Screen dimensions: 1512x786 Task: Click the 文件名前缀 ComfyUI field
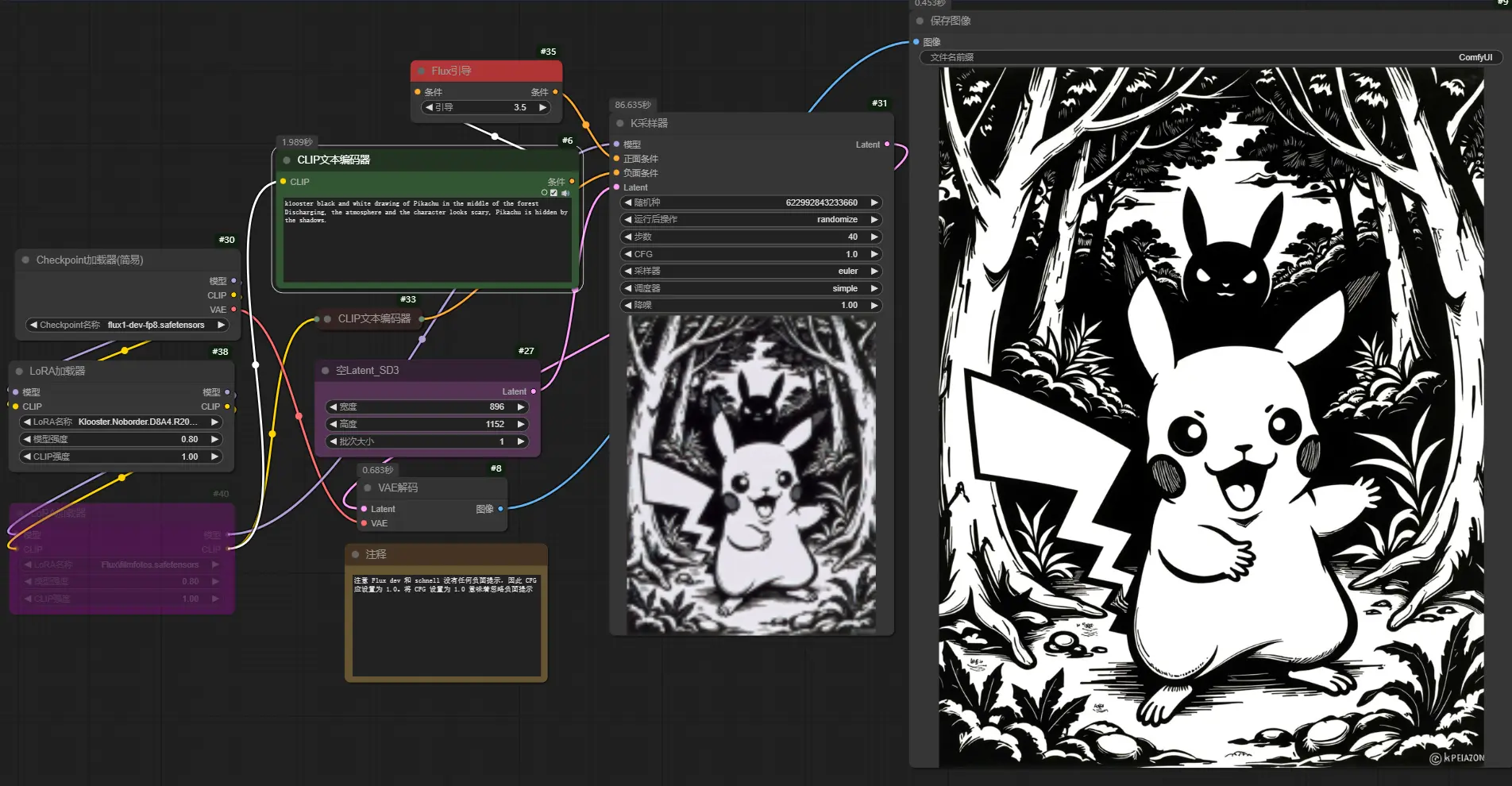1211,57
